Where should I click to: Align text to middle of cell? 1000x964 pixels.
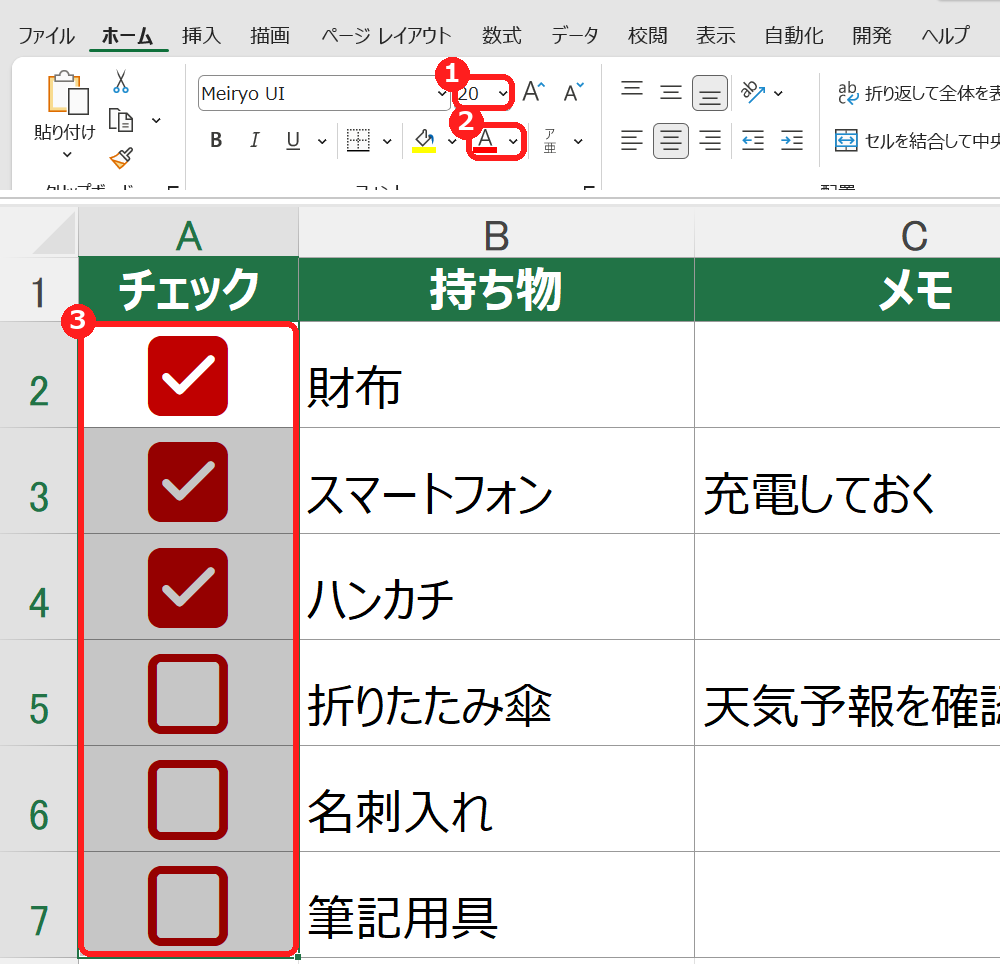coord(670,92)
